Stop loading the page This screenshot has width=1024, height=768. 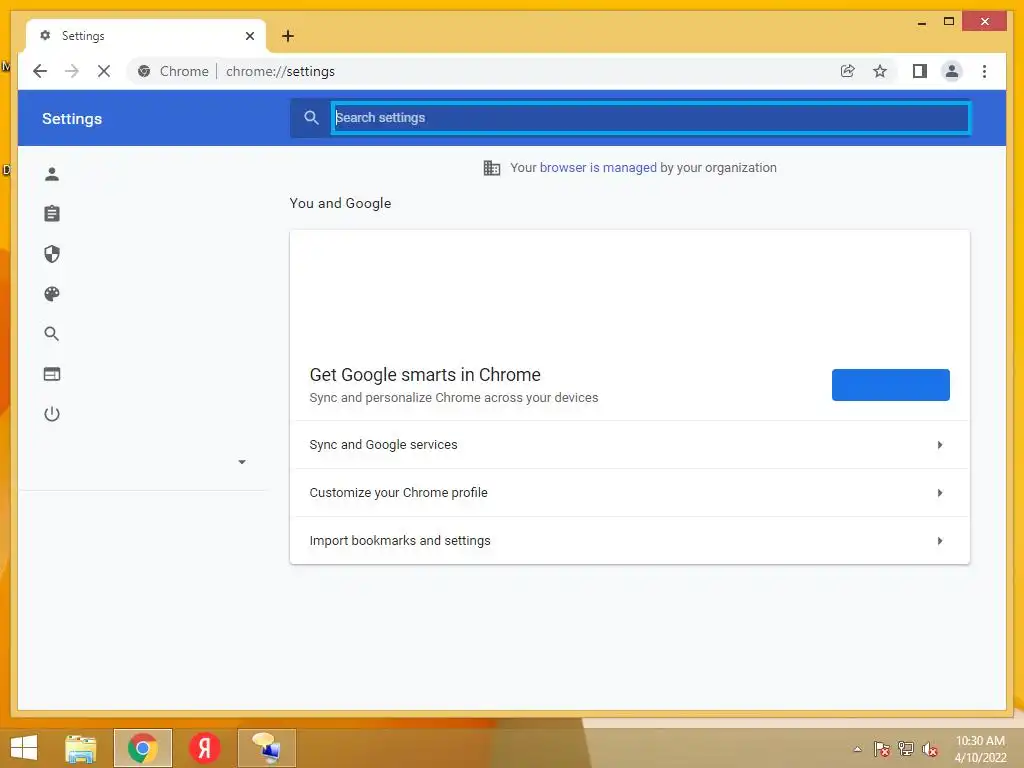(104, 71)
